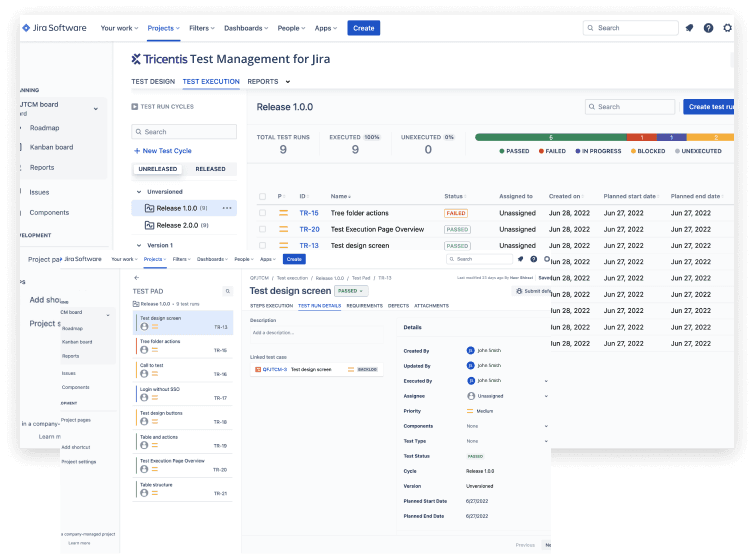Click the red Failed segment of the progress bar
The width and height of the screenshot is (754, 554).
(641, 137)
